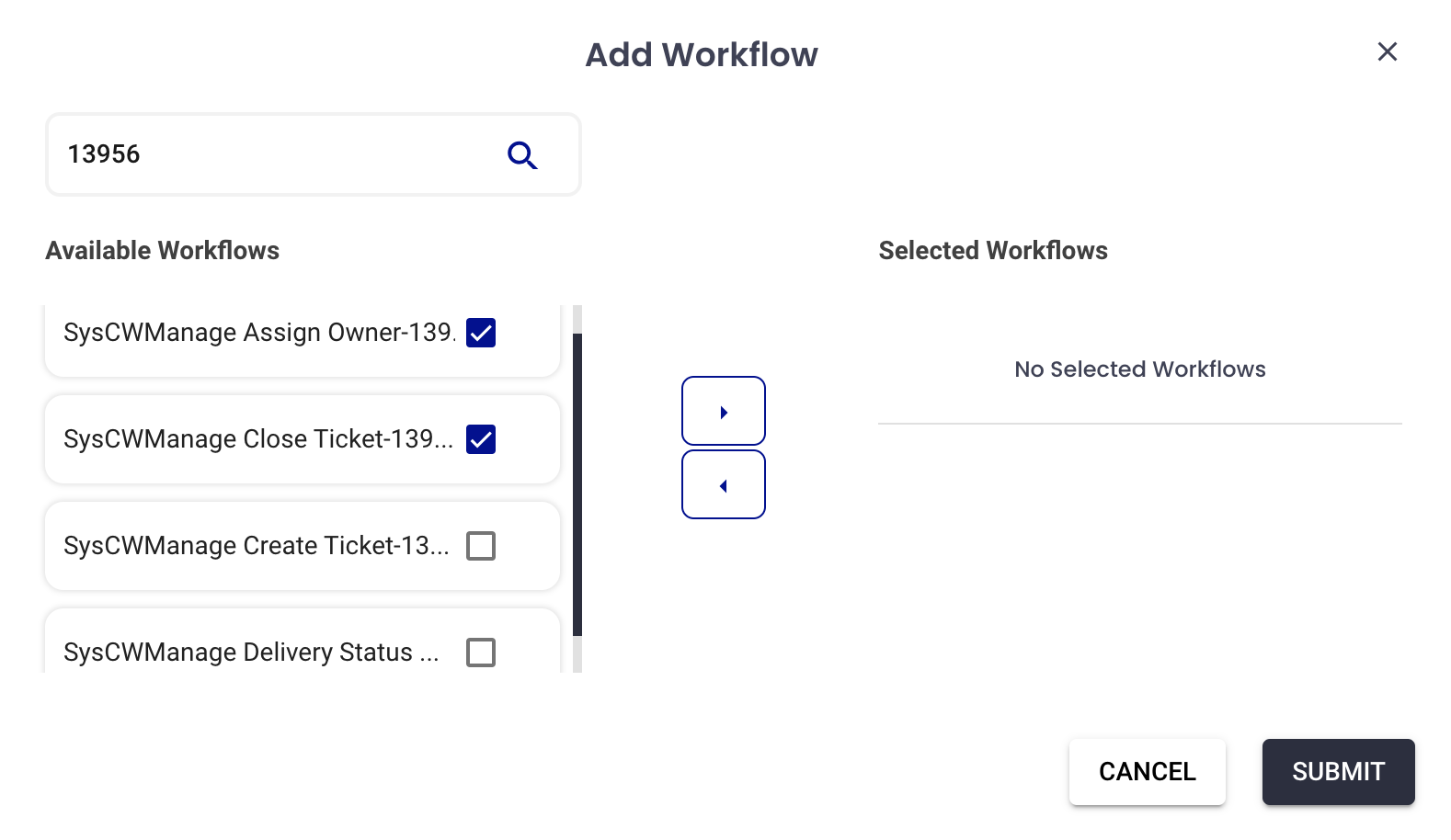Image resolution: width=1451 pixels, height=840 pixels.
Task: Check the Create Ticket workflow checkbox
Action: [481, 546]
